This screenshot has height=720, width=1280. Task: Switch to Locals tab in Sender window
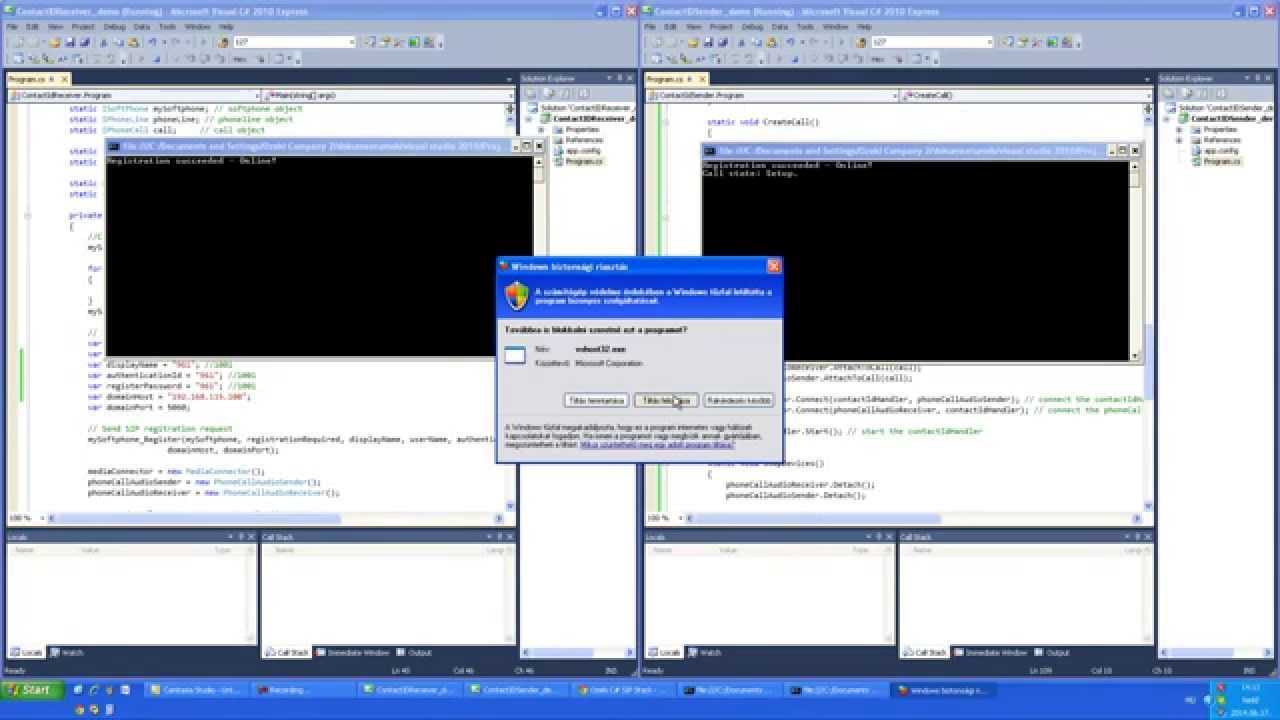point(665,652)
